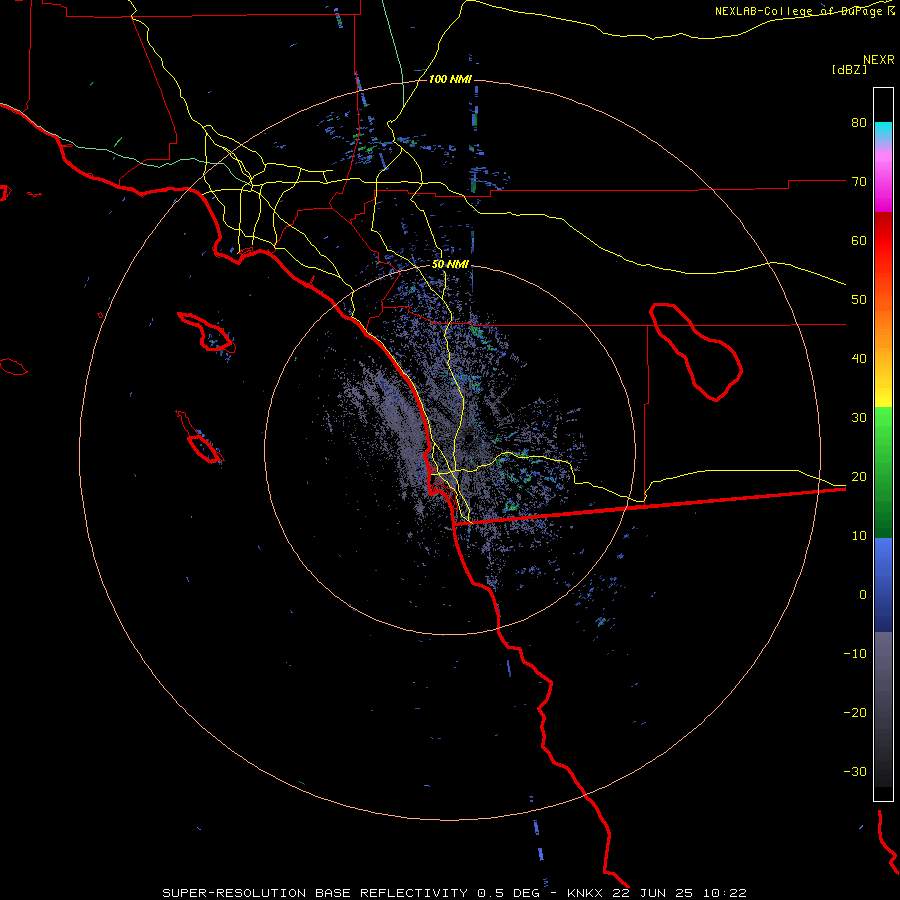The image size is (900, 900).
Task: Click the 22 JUN 25 date in caption
Action: tap(651, 893)
